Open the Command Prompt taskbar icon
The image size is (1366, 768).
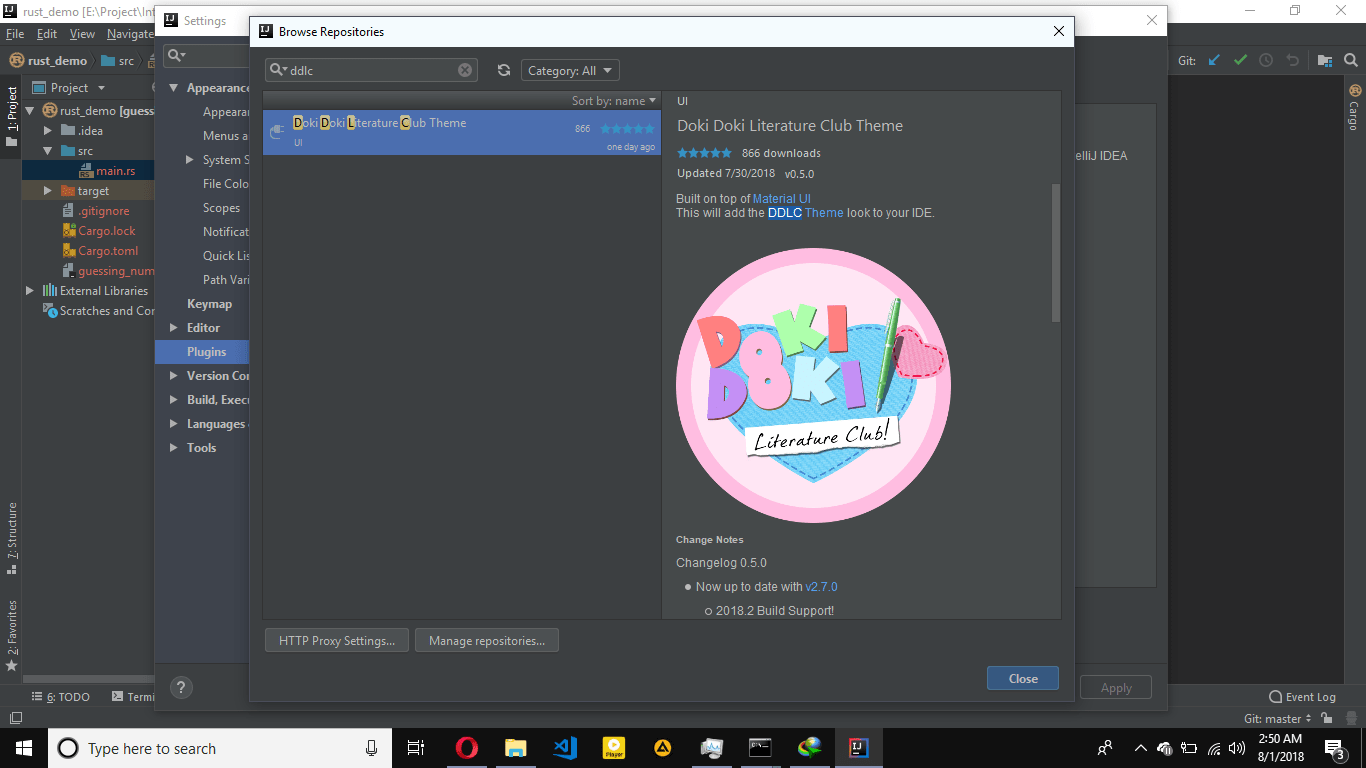point(760,747)
